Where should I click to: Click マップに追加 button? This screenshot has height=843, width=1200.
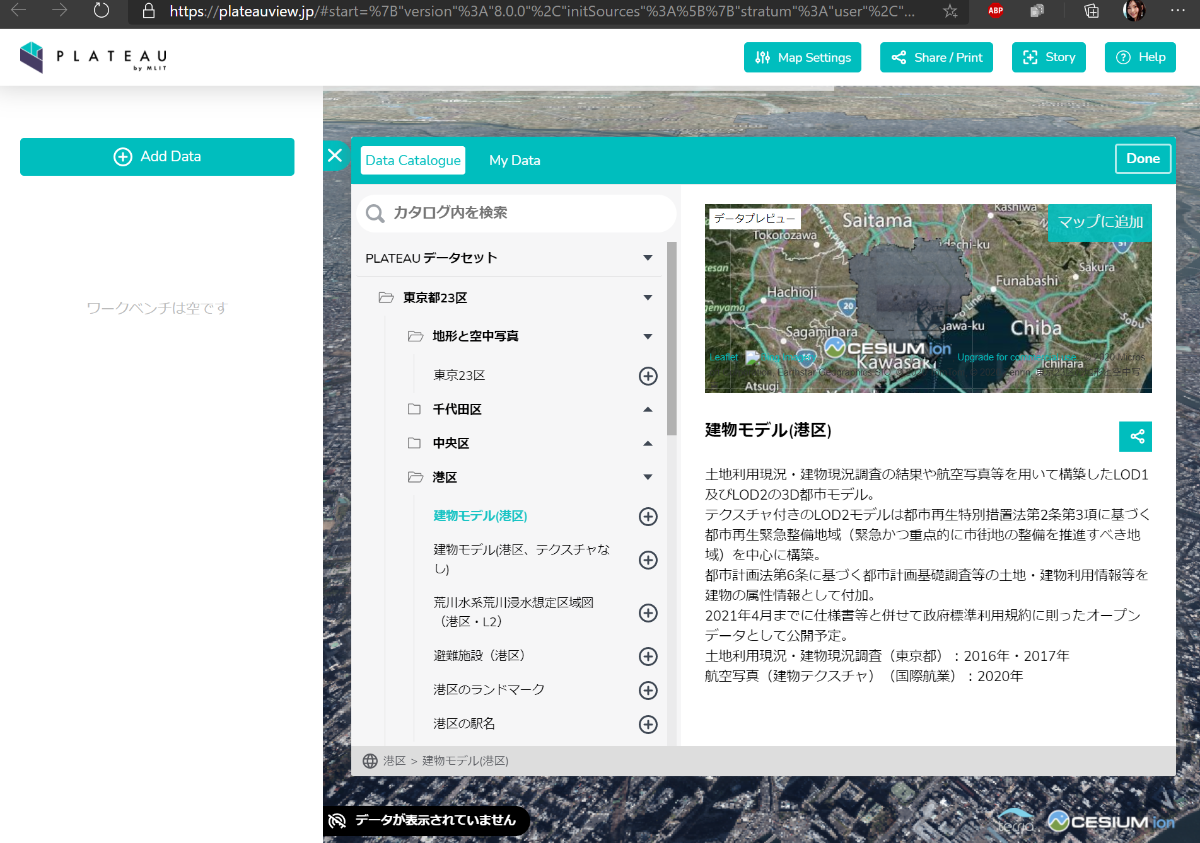tap(1100, 222)
